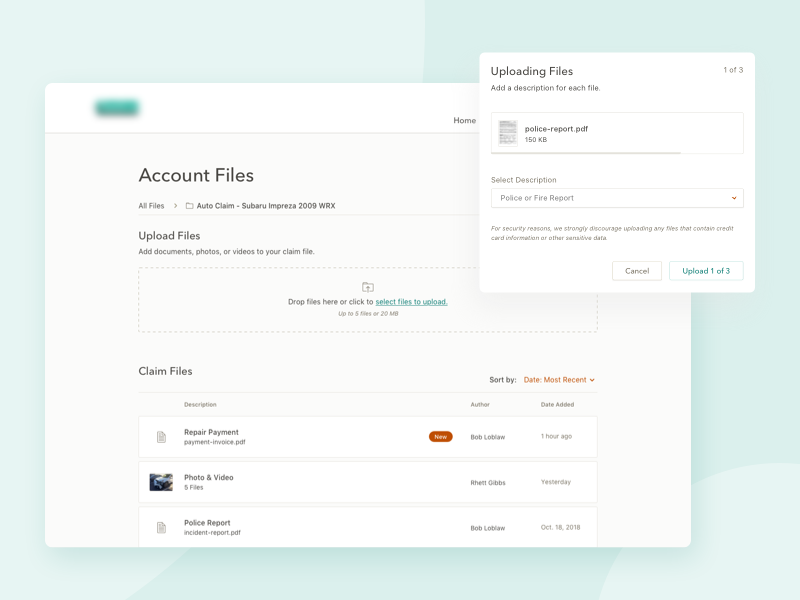This screenshot has height=600, width=800.
Task: Click the 150 KB file size text
Action: pyautogui.click(x=536, y=139)
